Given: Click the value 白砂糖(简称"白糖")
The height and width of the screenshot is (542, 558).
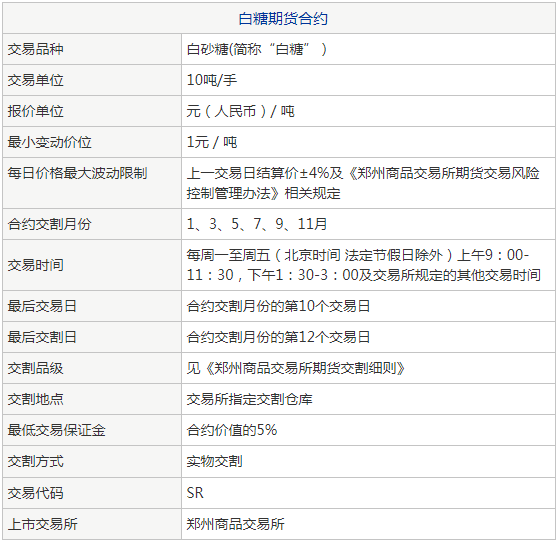Looking at the screenshot, I should point(257,49).
